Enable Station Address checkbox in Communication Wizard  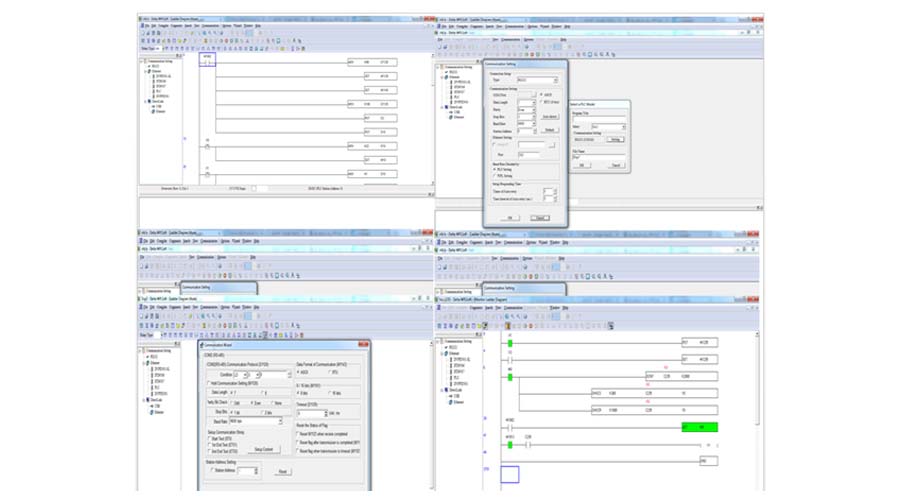(212, 470)
